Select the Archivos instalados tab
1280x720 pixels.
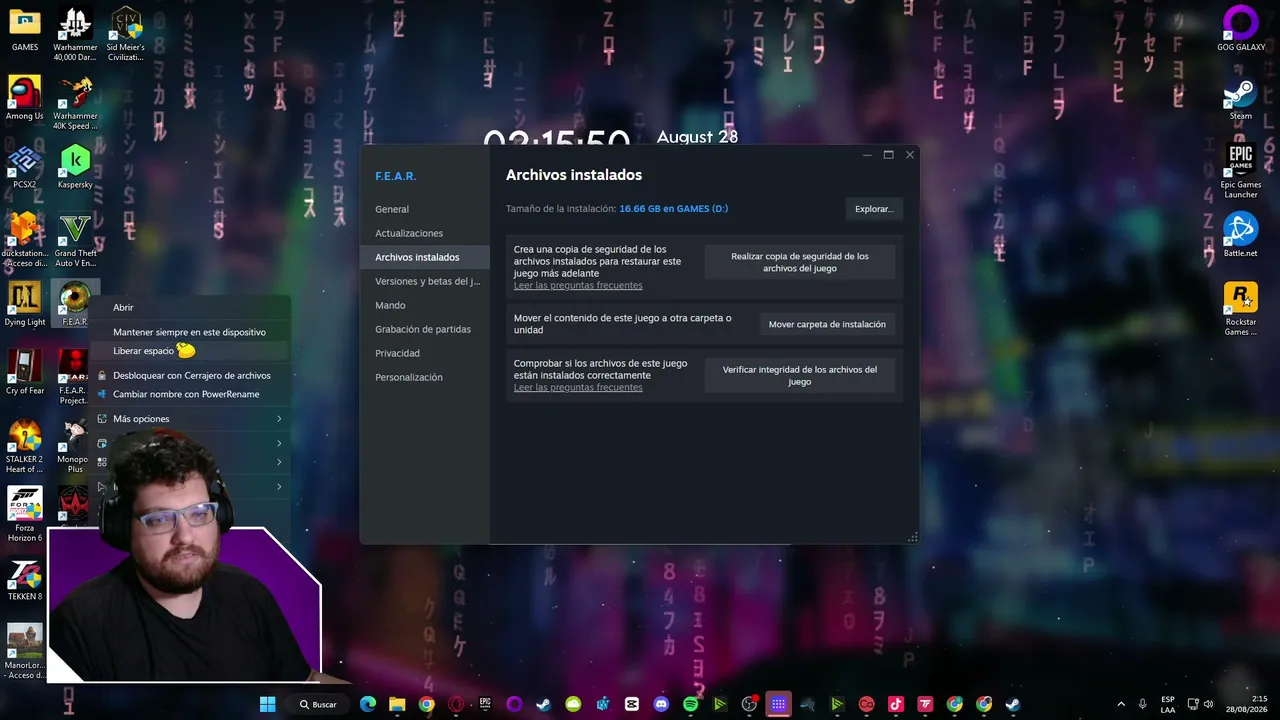[425, 257]
